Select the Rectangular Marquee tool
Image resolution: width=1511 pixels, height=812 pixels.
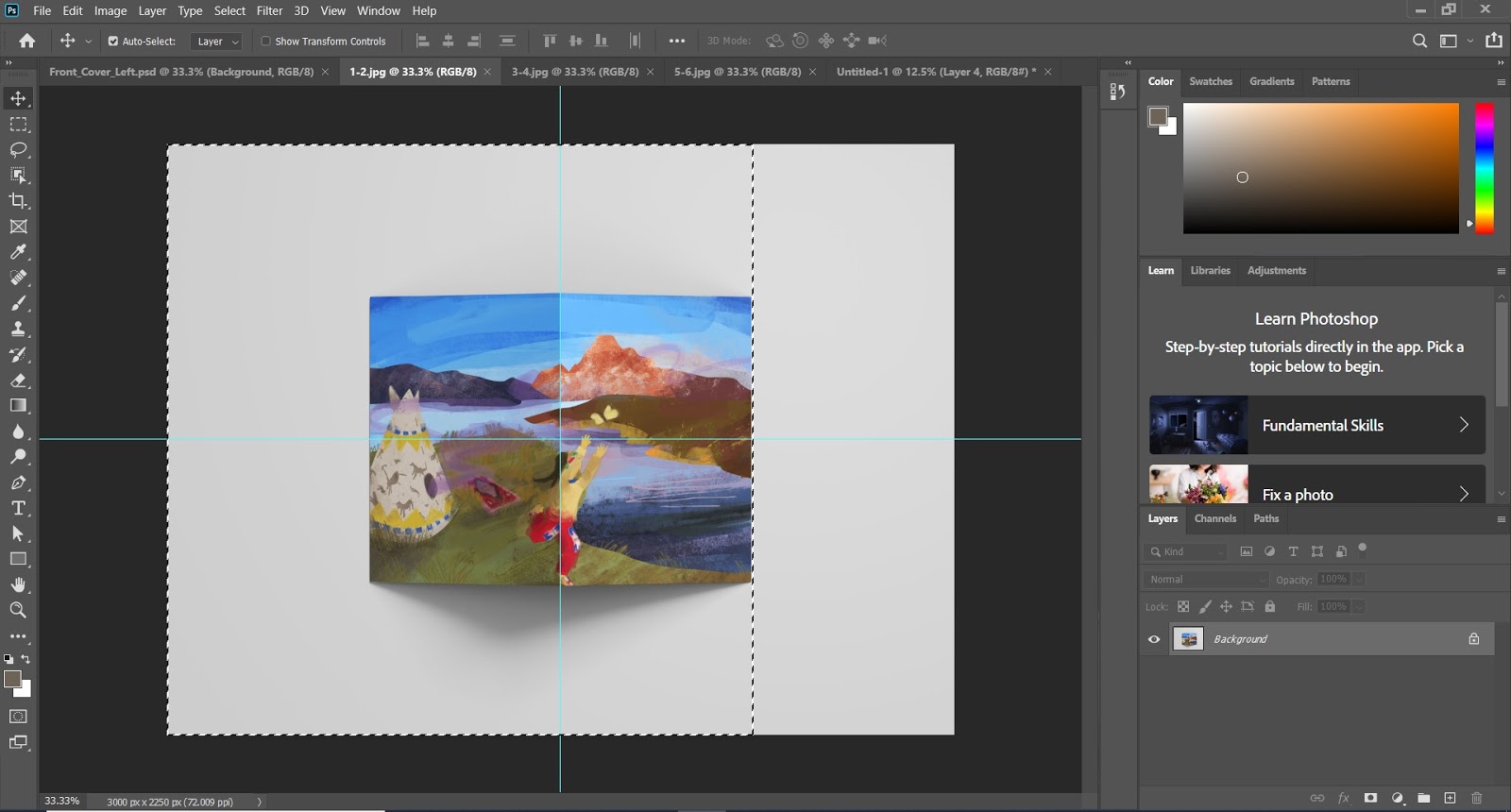[18, 125]
